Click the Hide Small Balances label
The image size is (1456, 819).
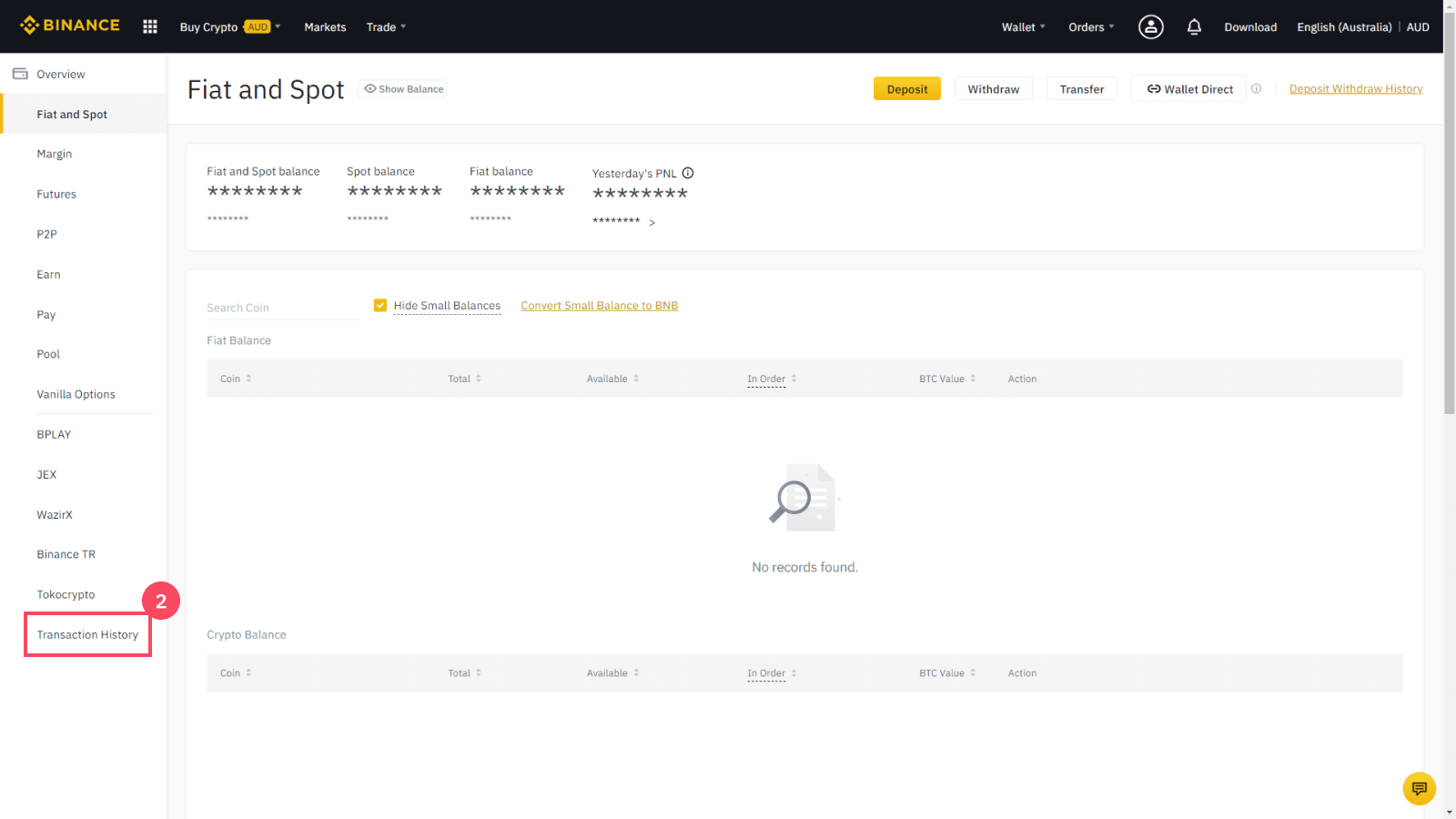click(447, 306)
